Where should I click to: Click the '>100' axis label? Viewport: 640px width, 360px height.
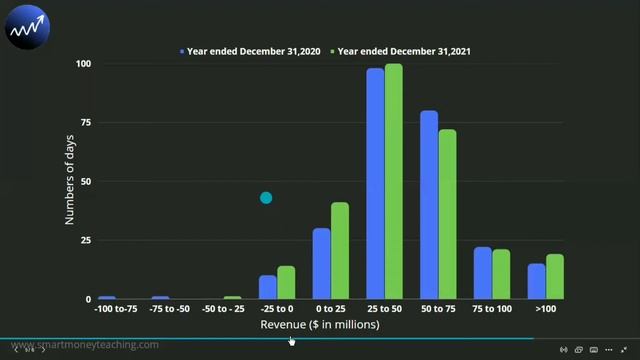point(546,309)
